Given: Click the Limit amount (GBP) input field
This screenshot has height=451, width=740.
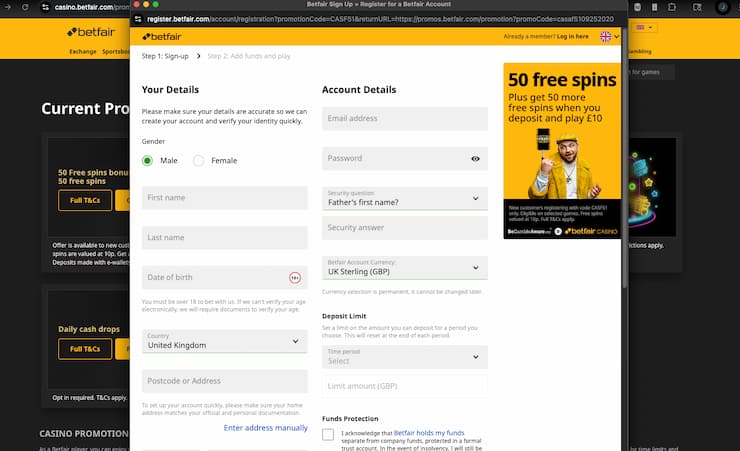Looking at the screenshot, I should tap(405, 386).
